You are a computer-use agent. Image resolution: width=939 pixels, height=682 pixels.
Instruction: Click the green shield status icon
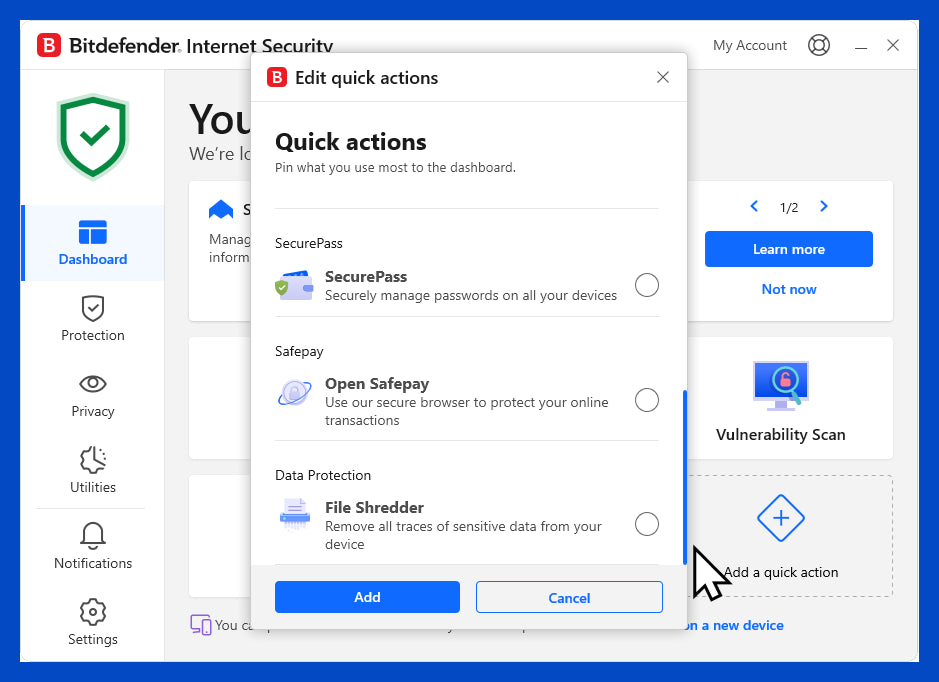point(93,137)
